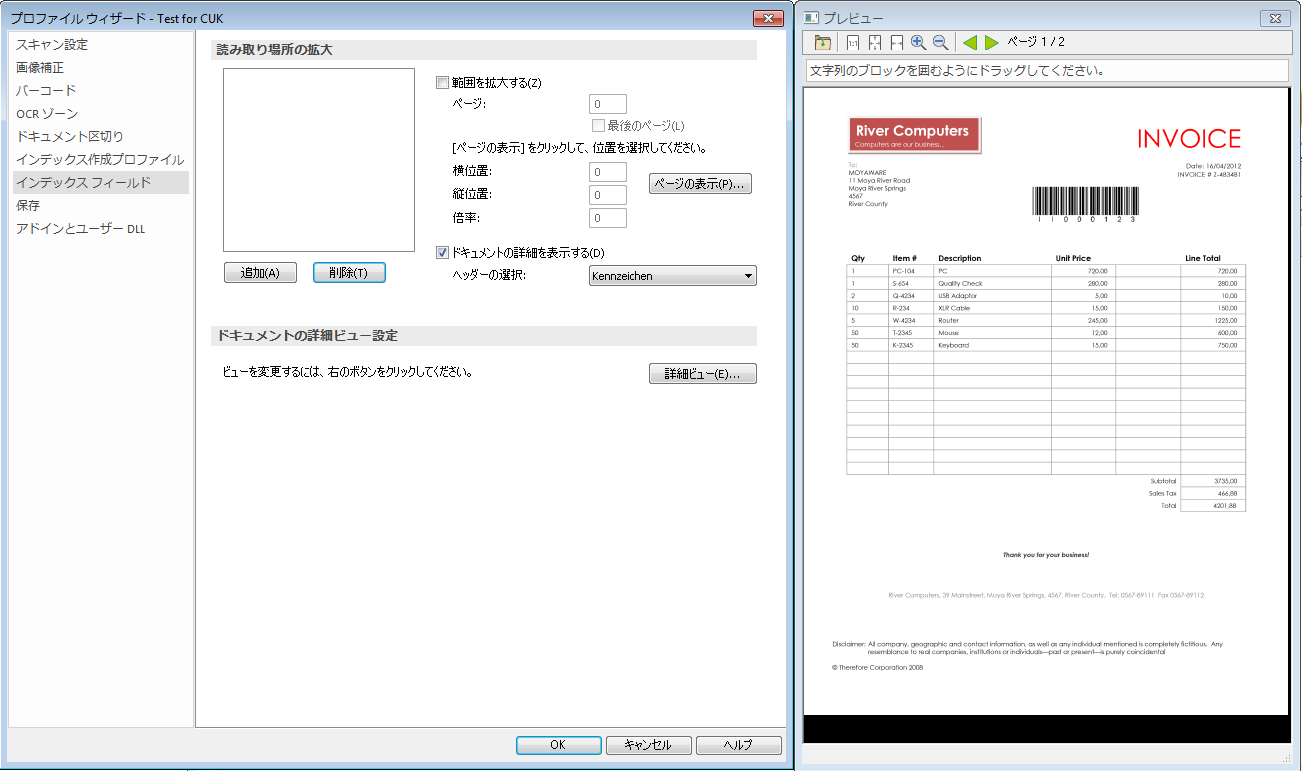The height and width of the screenshot is (771, 1302).
Task: Go to next page with green right arrow
Action: click(x=991, y=43)
